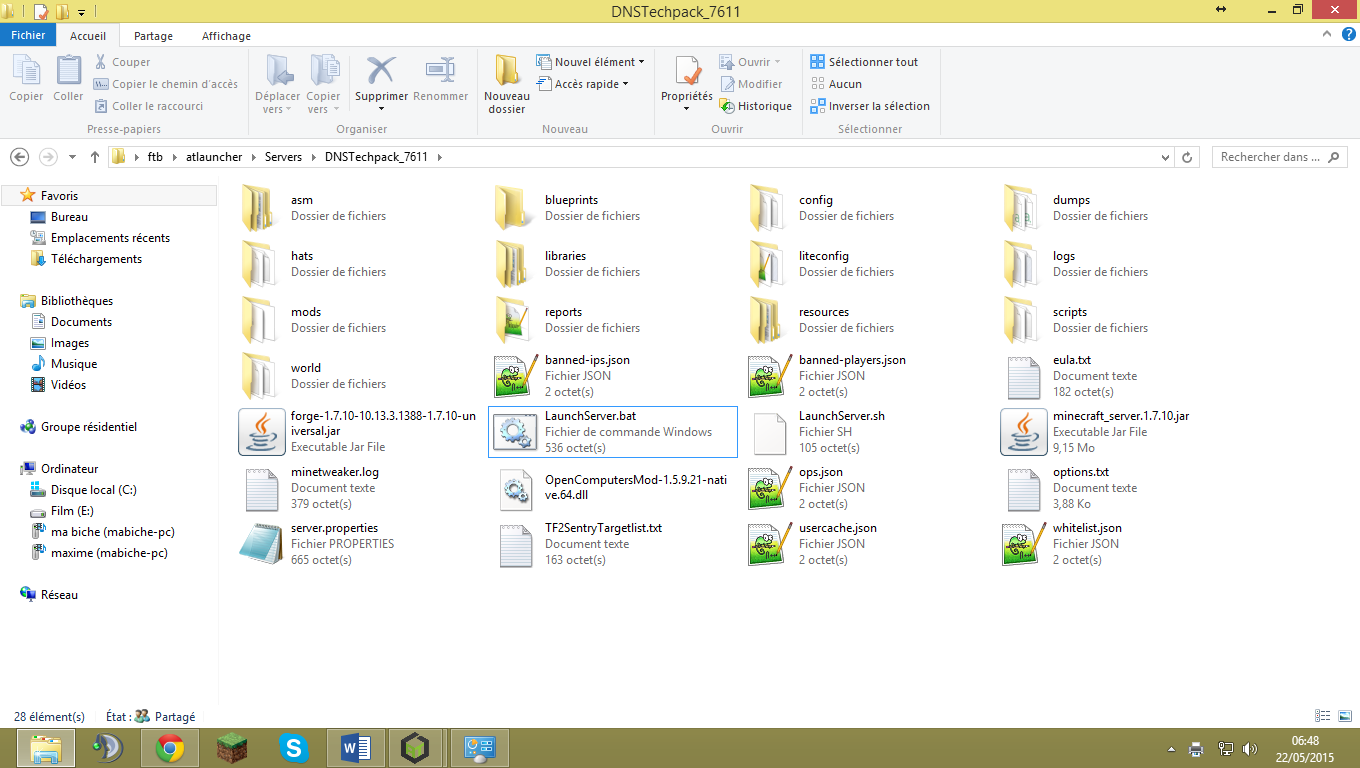Open Microsoft Word from the taskbar
This screenshot has width=1360, height=768.
pos(356,748)
